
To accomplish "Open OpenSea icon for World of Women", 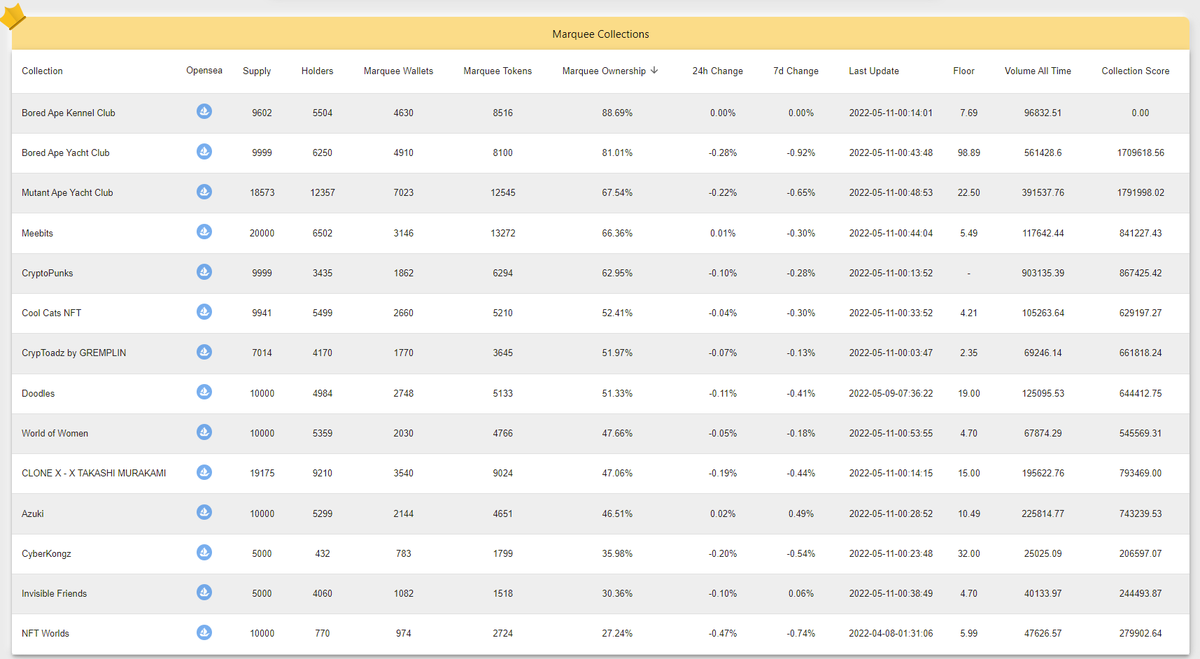I will click(204, 431).
